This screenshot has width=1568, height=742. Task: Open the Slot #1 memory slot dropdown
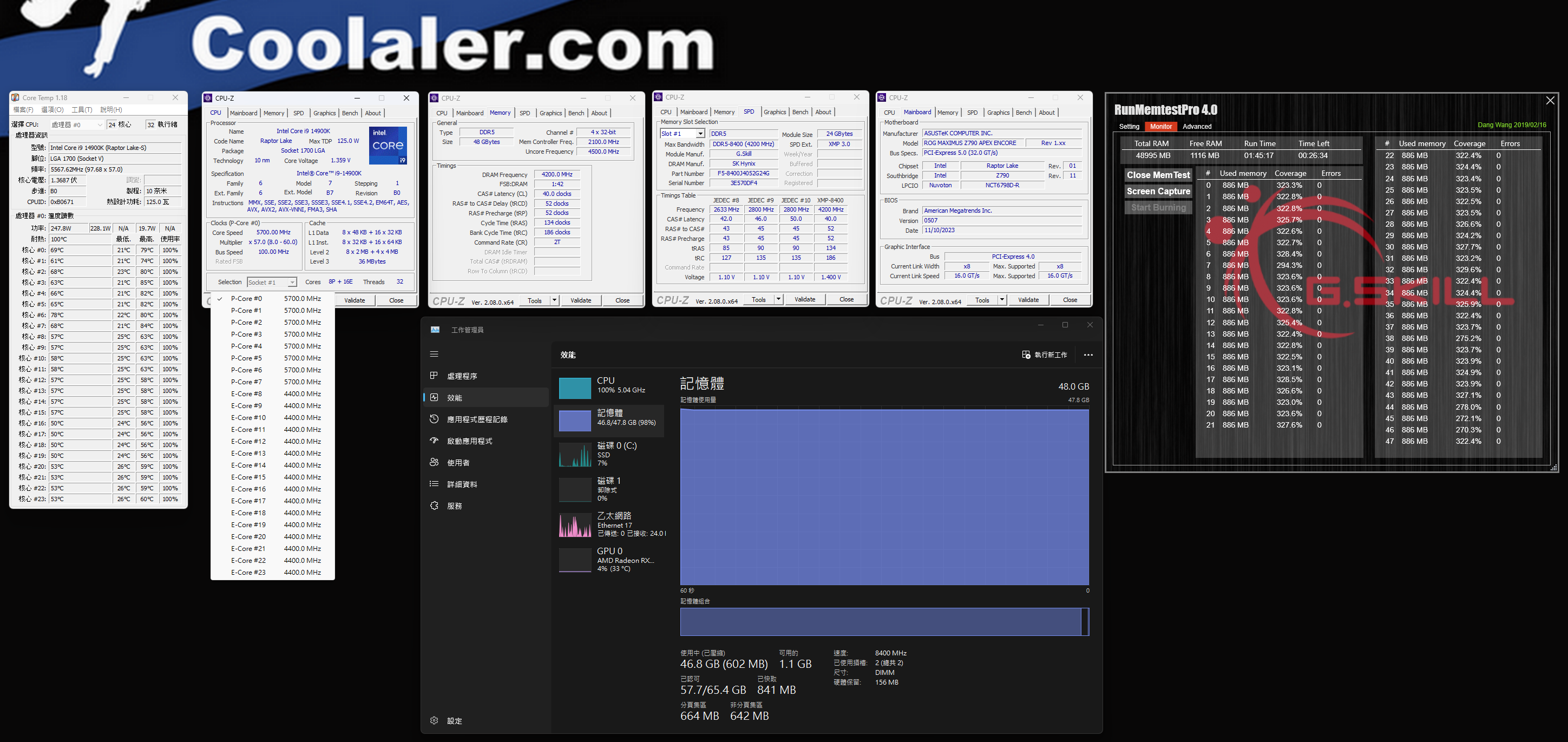(x=682, y=134)
